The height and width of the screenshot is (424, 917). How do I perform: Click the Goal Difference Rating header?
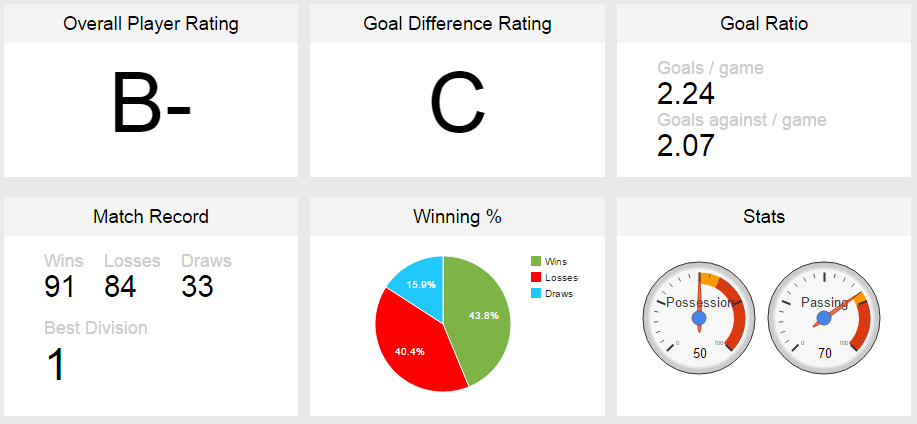457,23
